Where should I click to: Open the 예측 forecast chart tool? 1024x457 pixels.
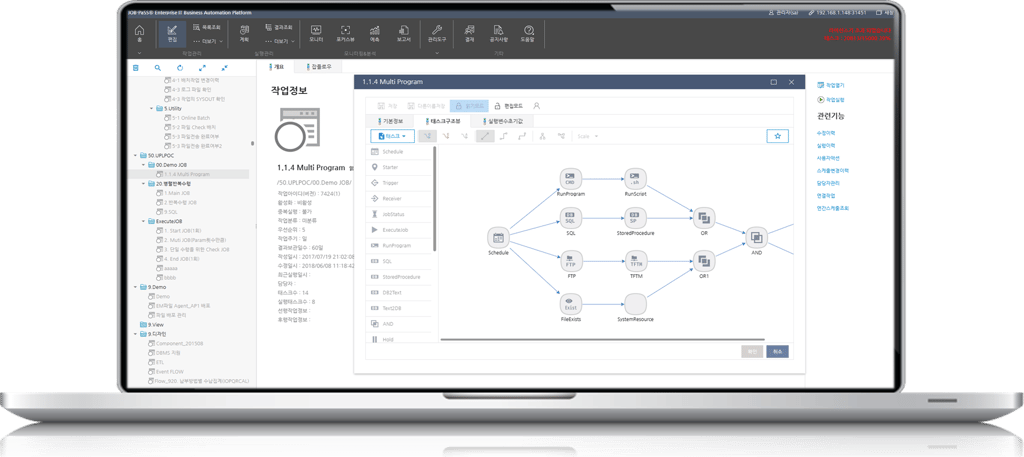[x=375, y=33]
